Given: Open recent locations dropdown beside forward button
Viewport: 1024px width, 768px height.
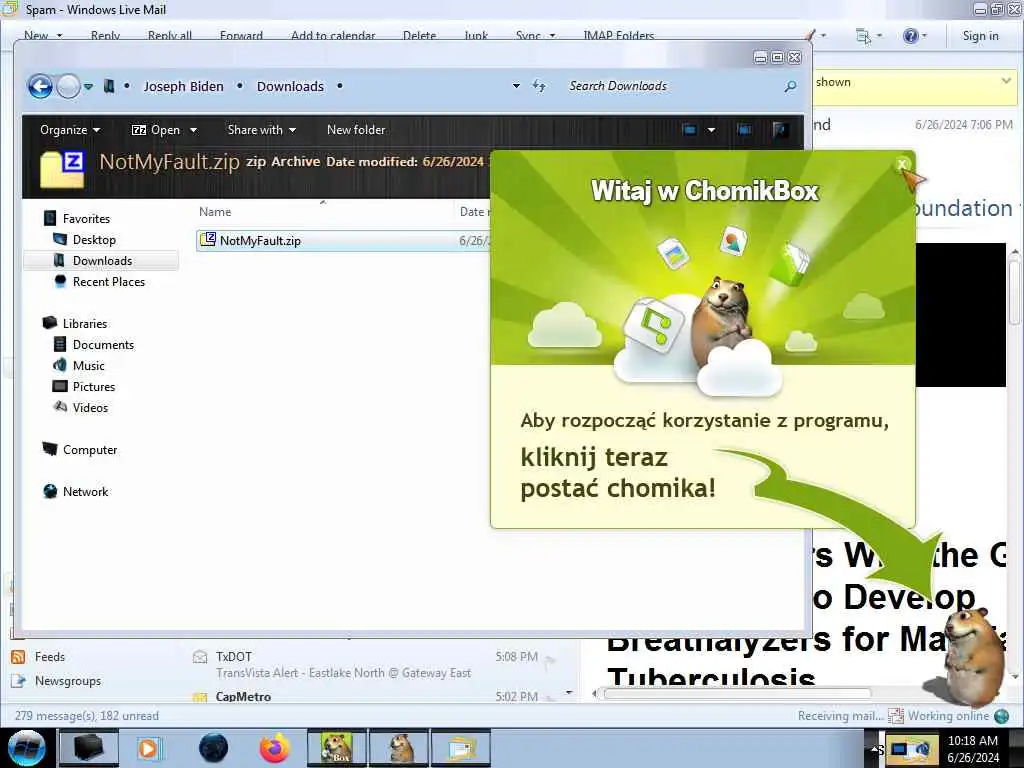Looking at the screenshot, I should pyautogui.click(x=88, y=86).
